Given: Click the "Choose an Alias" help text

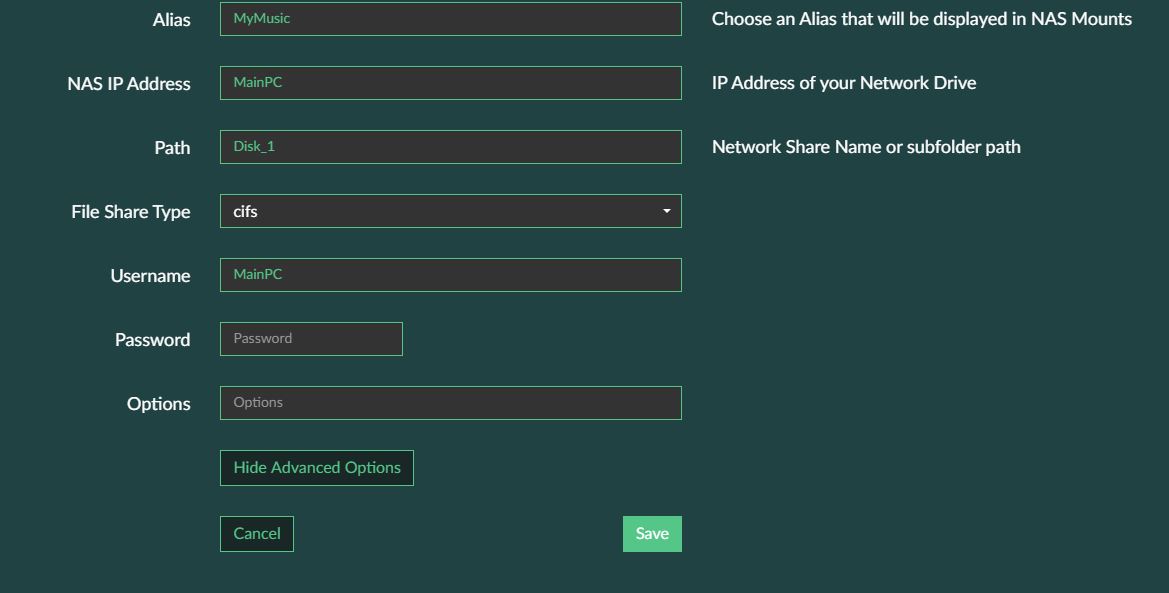Looking at the screenshot, I should point(921,19).
